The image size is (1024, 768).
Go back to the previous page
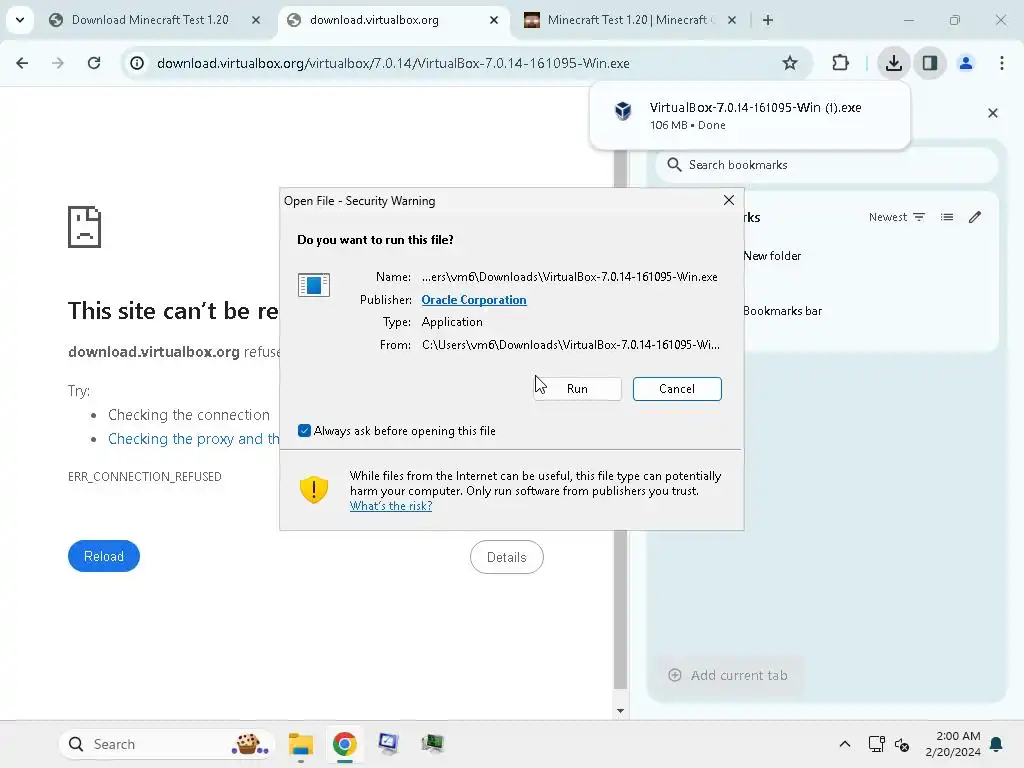(22, 63)
